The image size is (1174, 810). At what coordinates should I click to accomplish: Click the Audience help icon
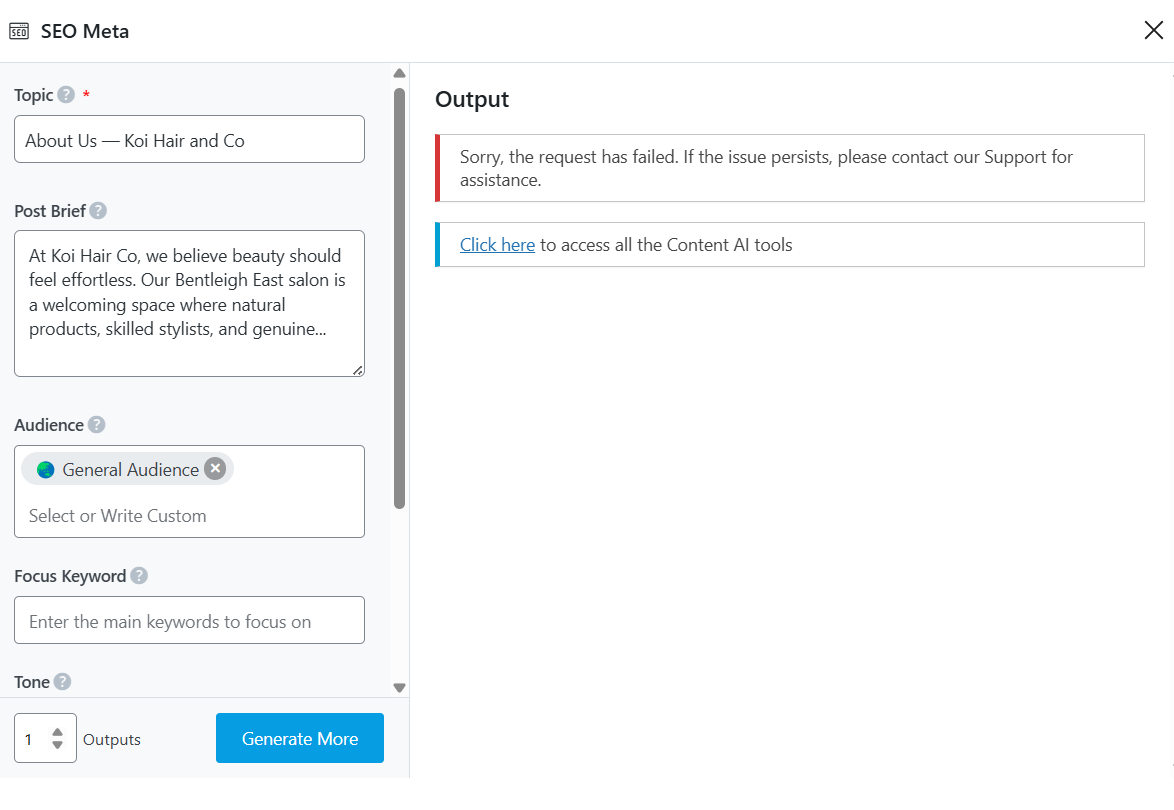click(96, 425)
